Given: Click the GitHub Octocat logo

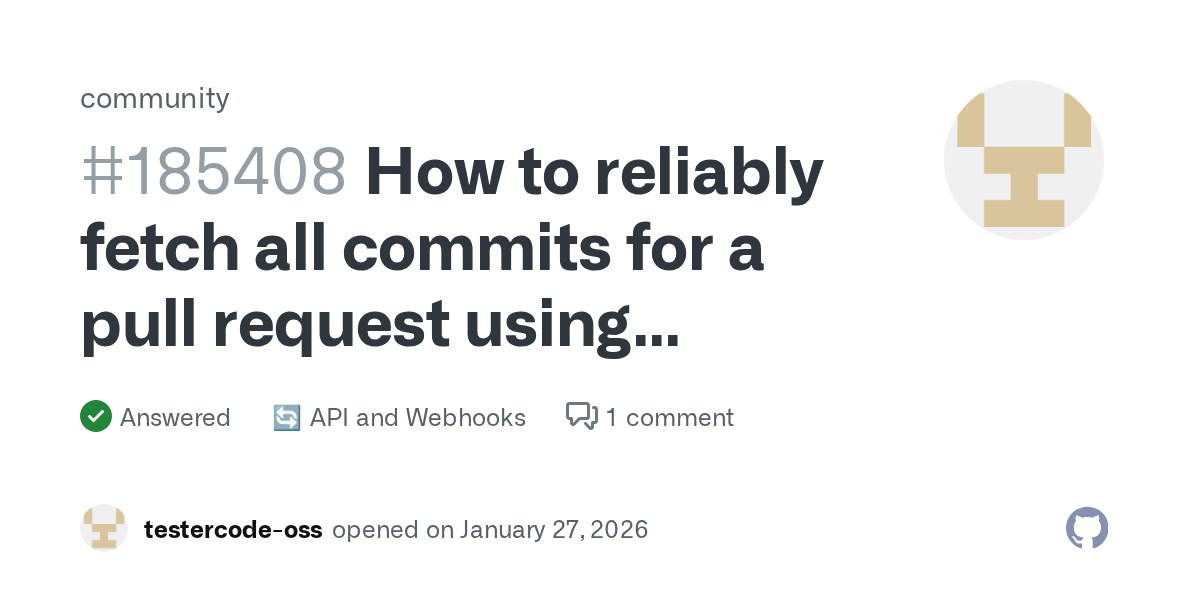Looking at the screenshot, I should [x=1087, y=528].
